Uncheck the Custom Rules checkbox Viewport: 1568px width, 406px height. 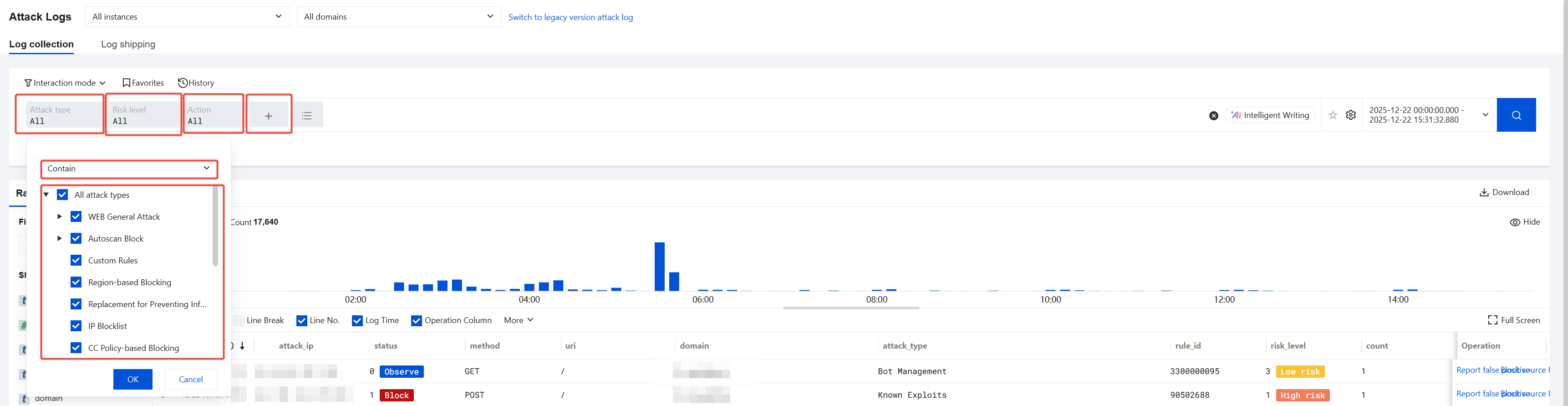[x=76, y=260]
